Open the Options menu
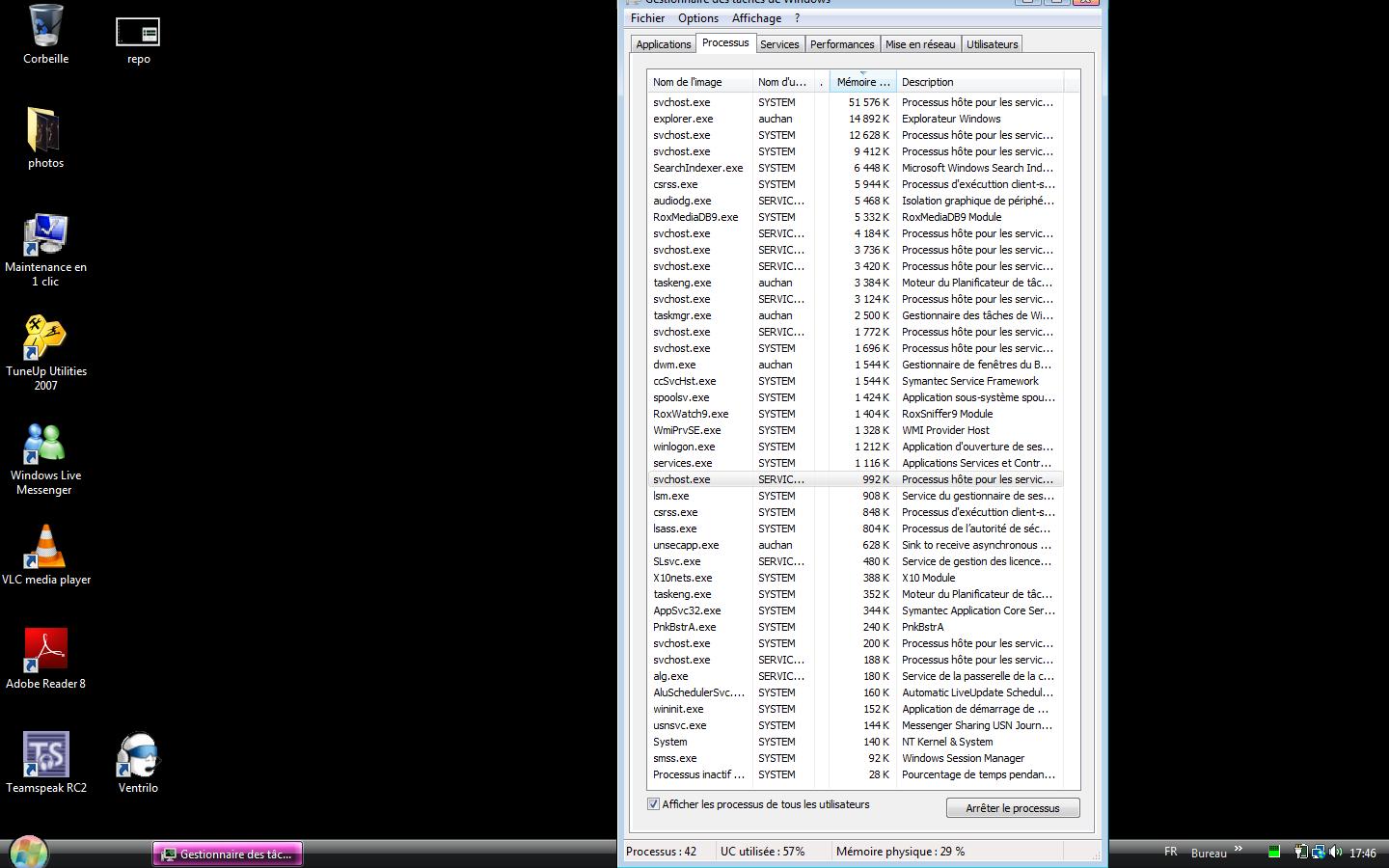 pyautogui.click(x=698, y=18)
